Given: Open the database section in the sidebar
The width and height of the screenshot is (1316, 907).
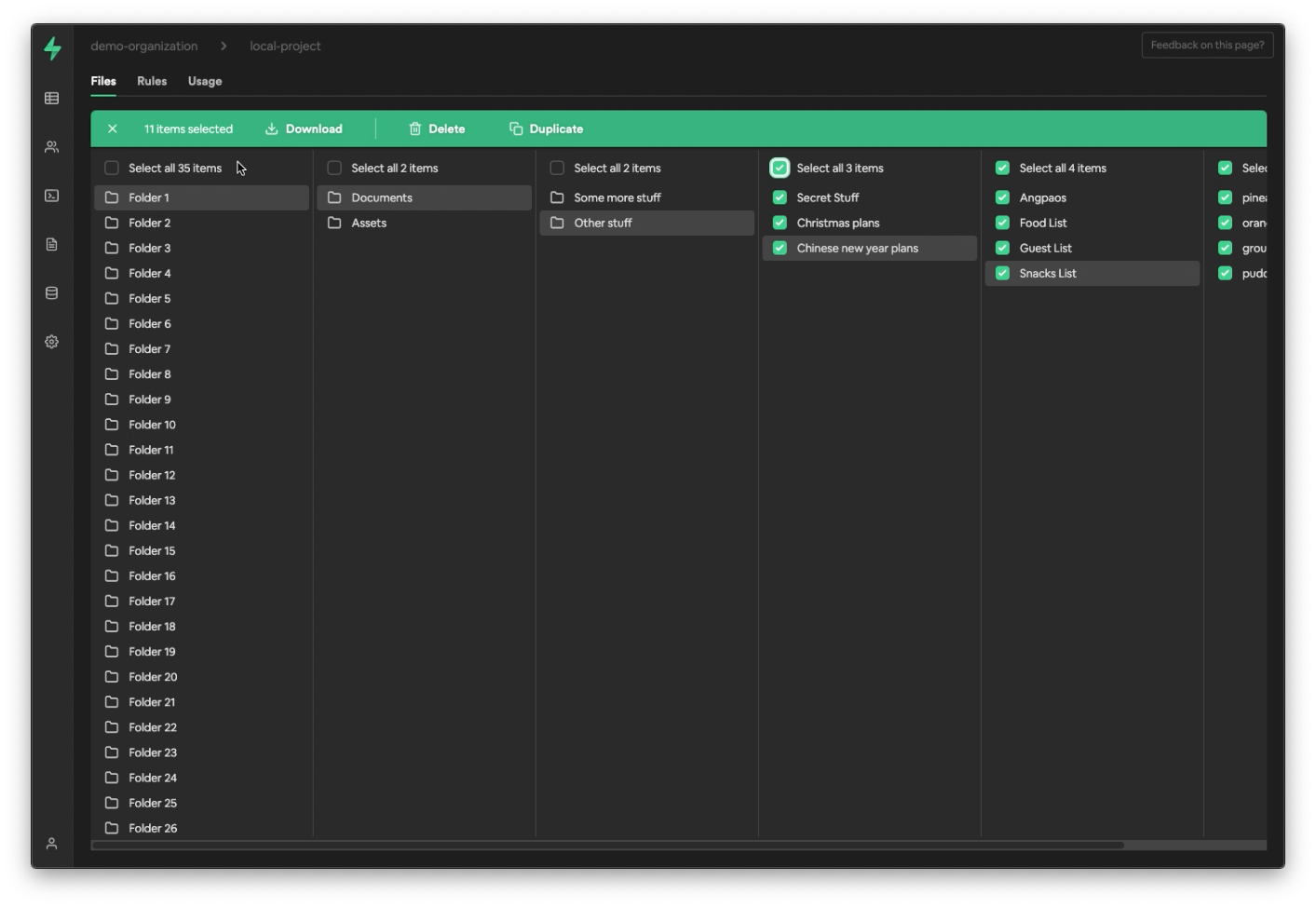Looking at the screenshot, I should pos(51,292).
